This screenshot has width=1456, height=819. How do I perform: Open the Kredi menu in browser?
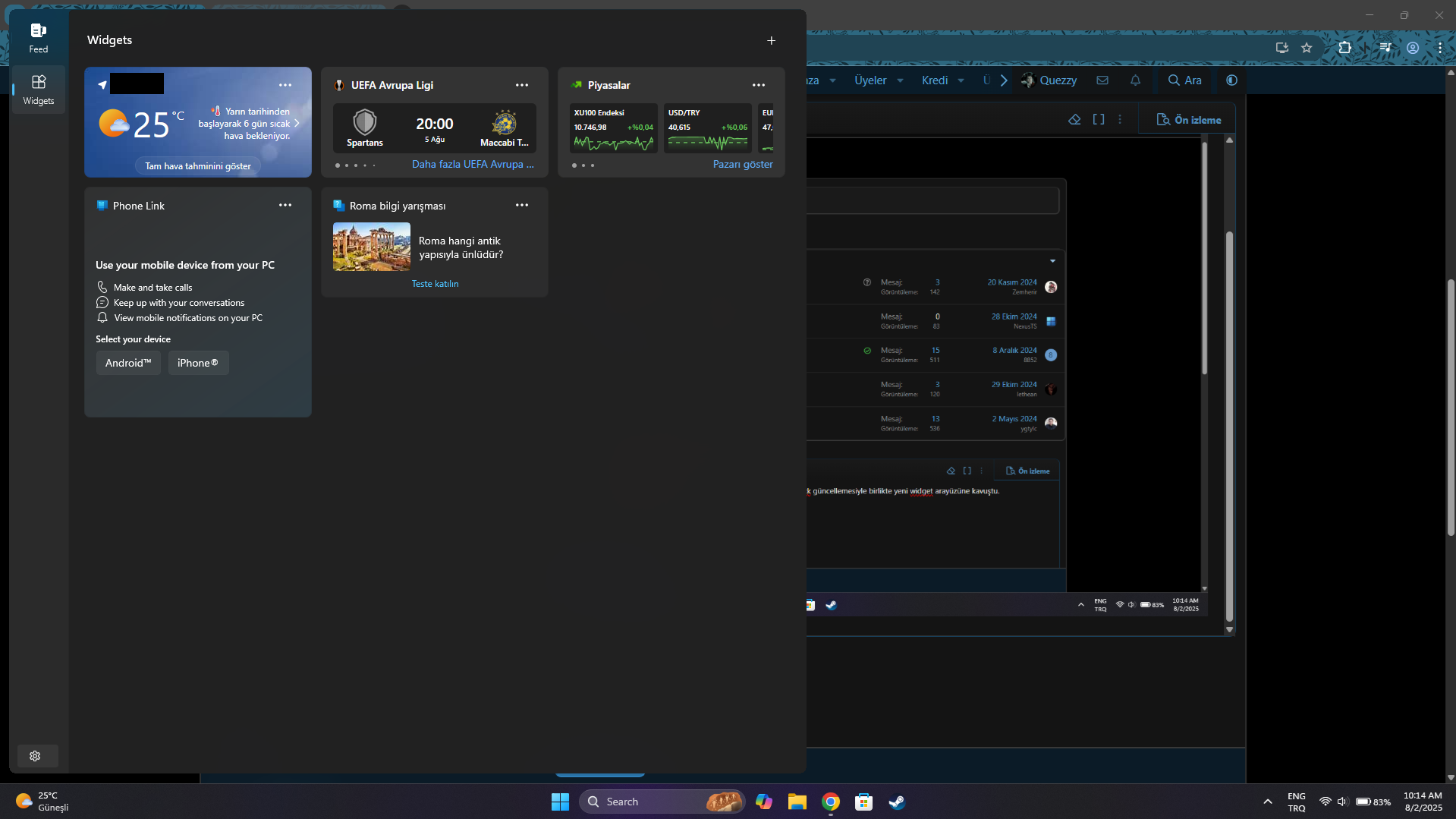(x=935, y=80)
